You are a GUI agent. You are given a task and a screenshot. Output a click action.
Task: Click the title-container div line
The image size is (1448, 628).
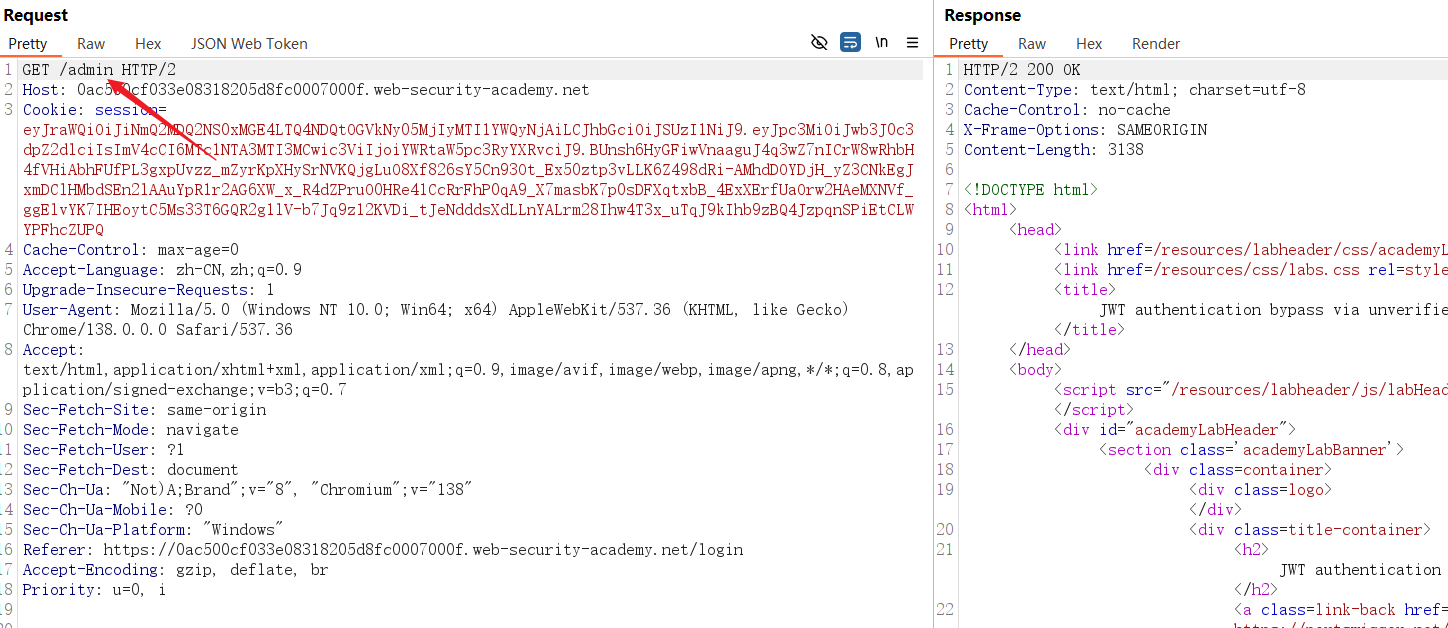pos(1310,530)
